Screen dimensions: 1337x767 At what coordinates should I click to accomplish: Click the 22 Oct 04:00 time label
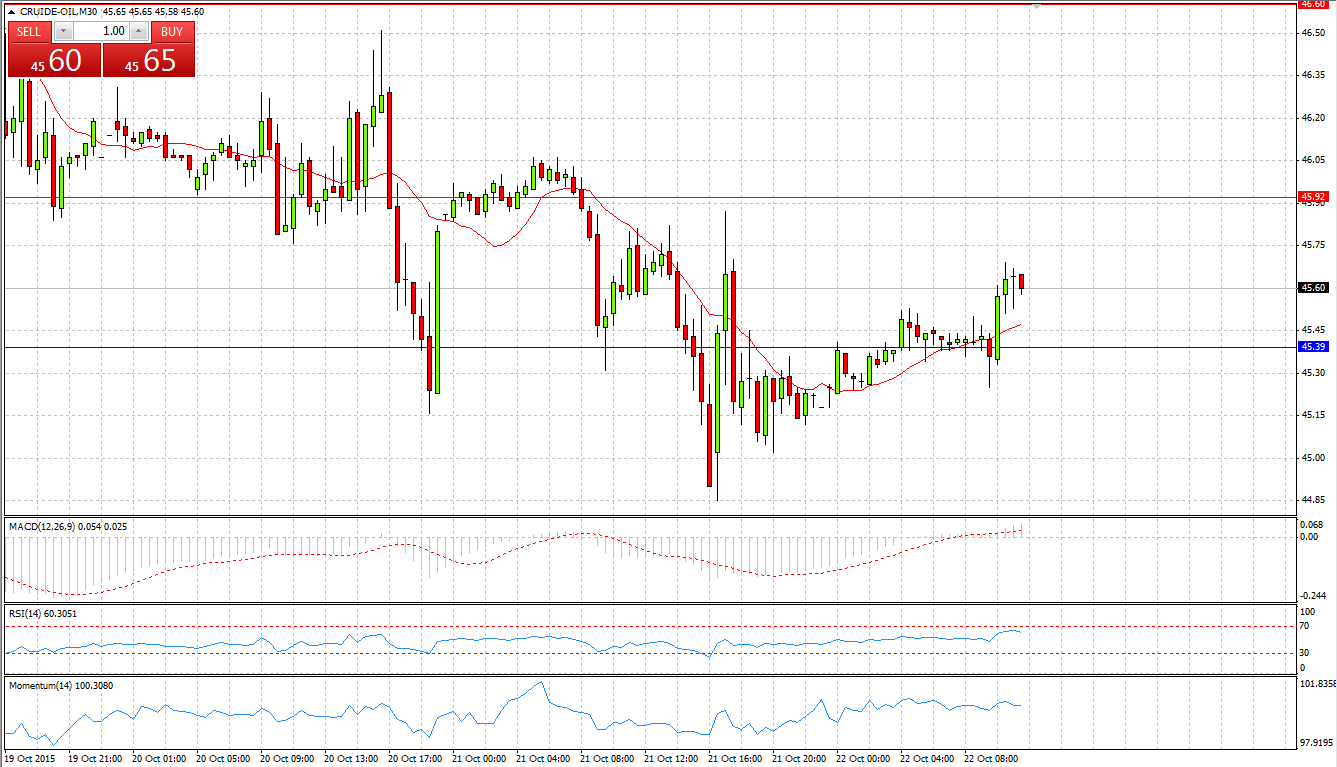tap(928, 759)
